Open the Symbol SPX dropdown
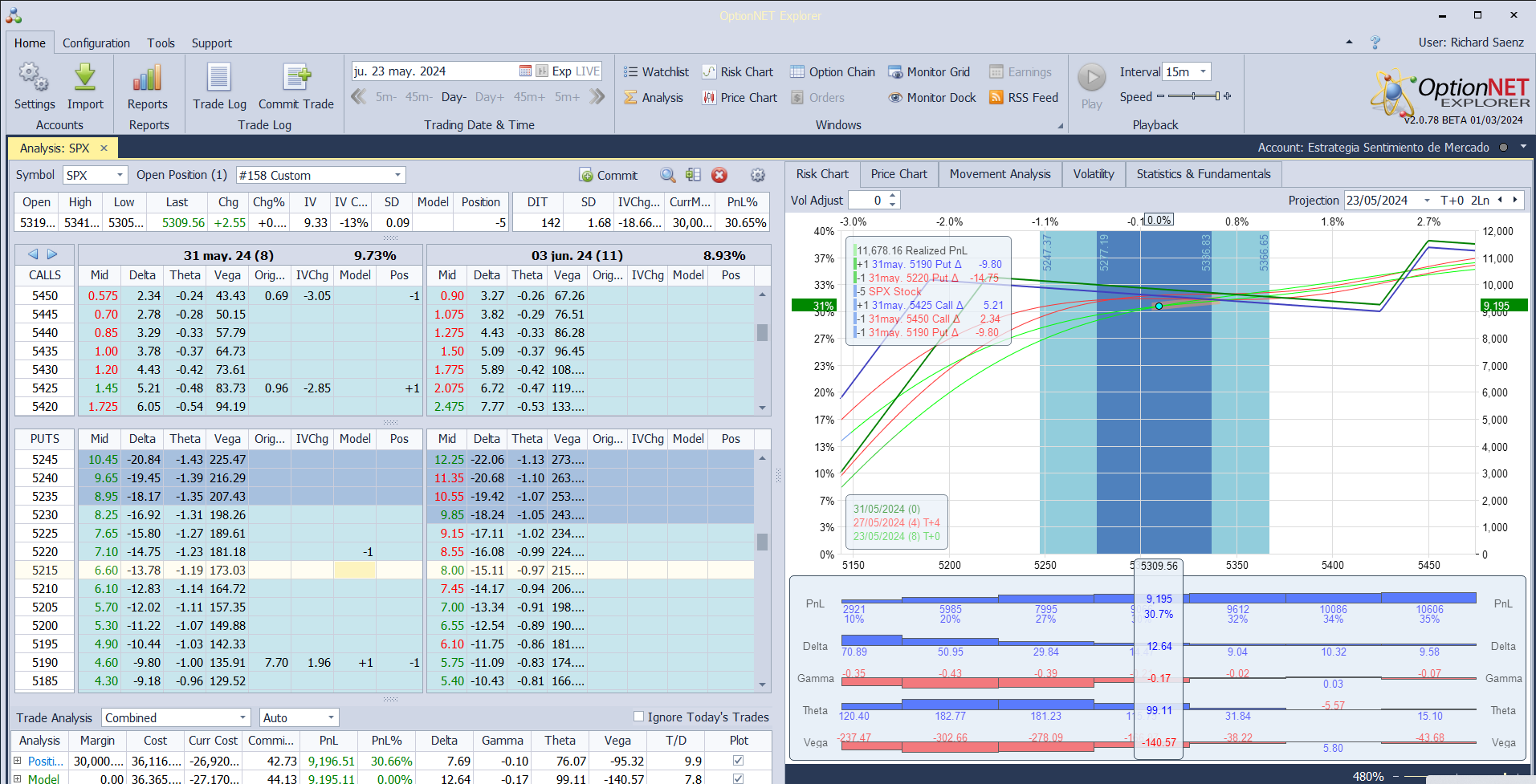1536x784 pixels. coord(120,175)
